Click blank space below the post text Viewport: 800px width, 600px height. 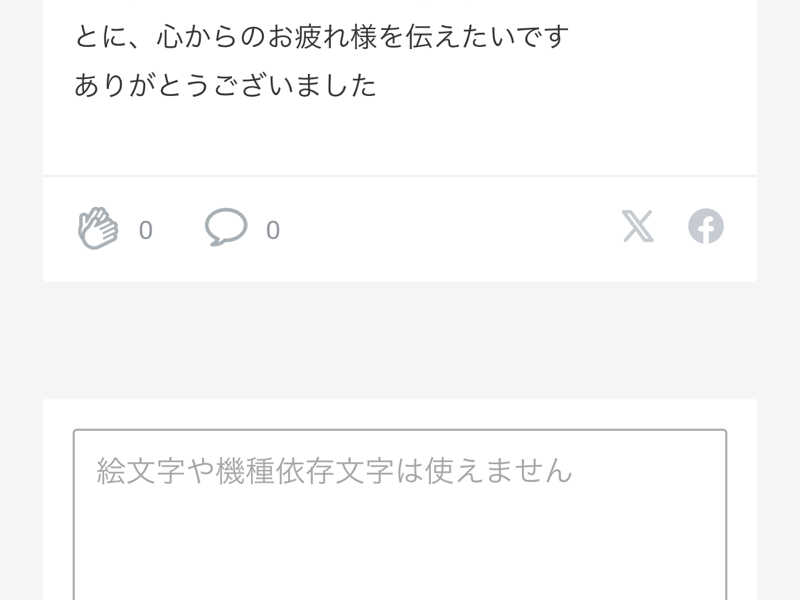point(400,138)
